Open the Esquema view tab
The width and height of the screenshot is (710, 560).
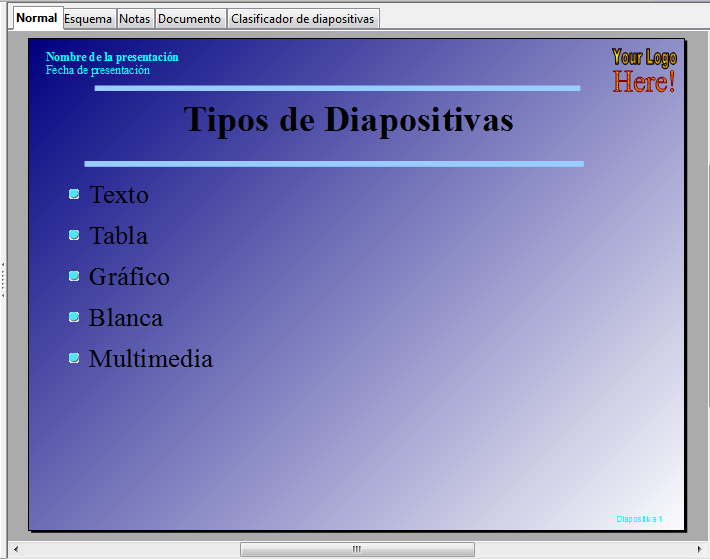[x=88, y=19]
